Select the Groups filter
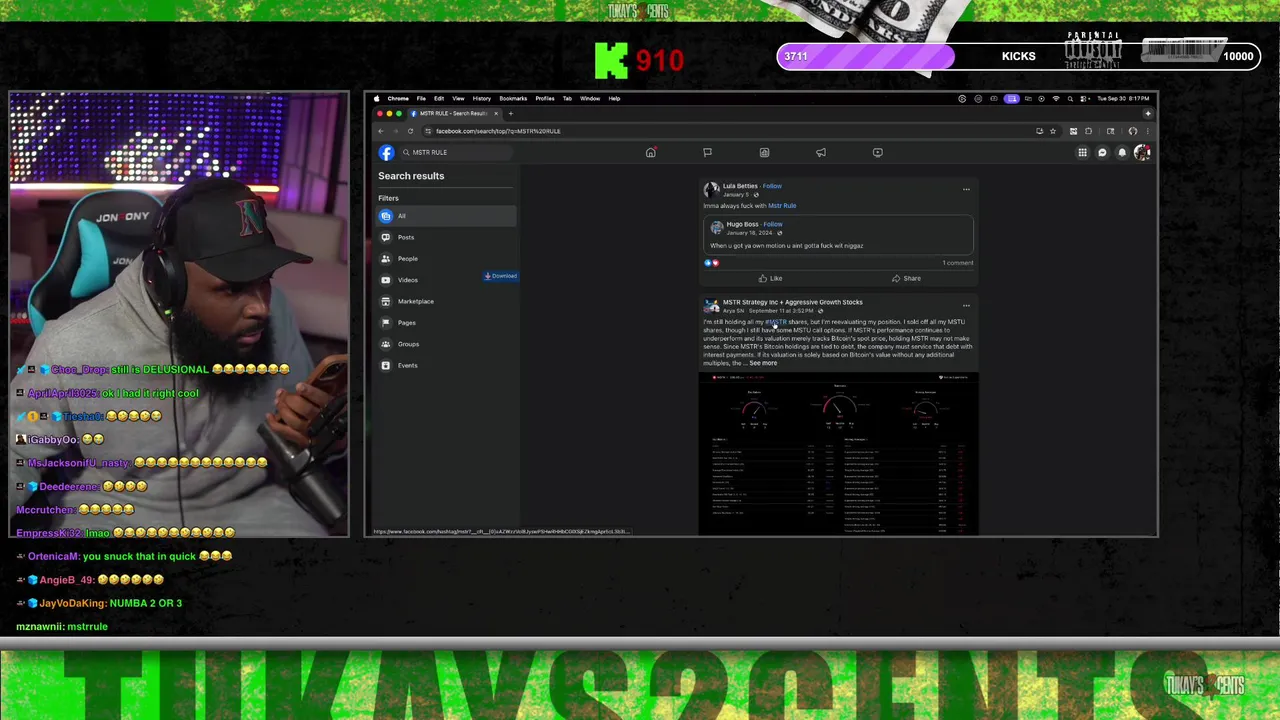 (446, 344)
